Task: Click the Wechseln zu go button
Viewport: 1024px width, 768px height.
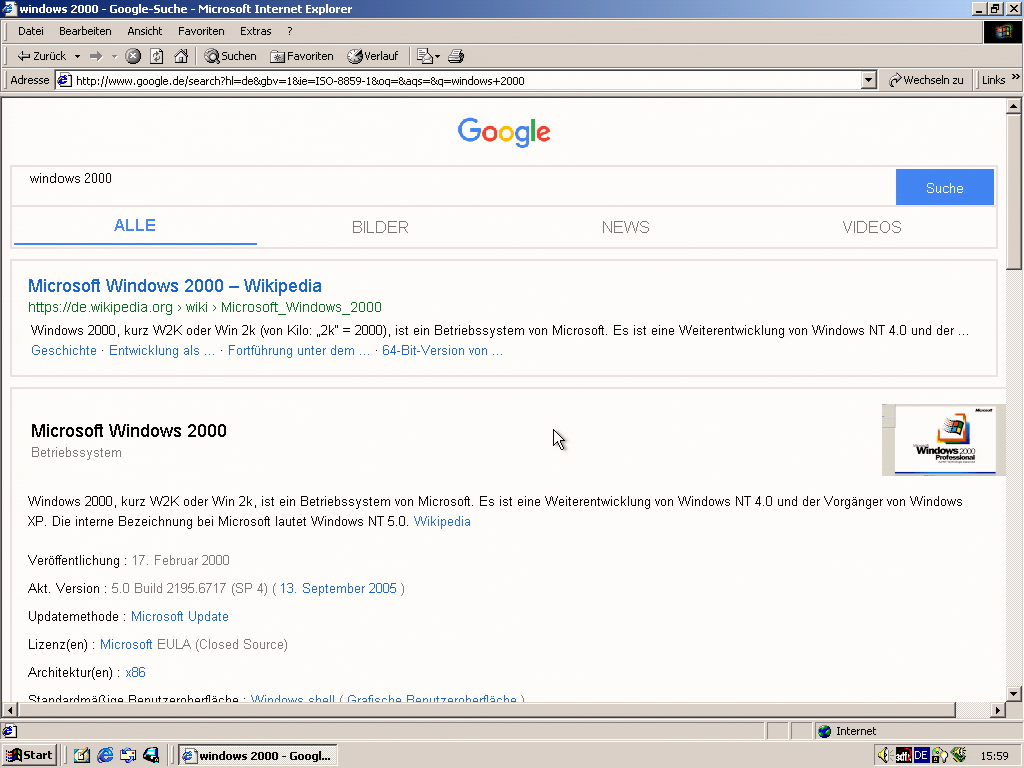Action: 926,80
